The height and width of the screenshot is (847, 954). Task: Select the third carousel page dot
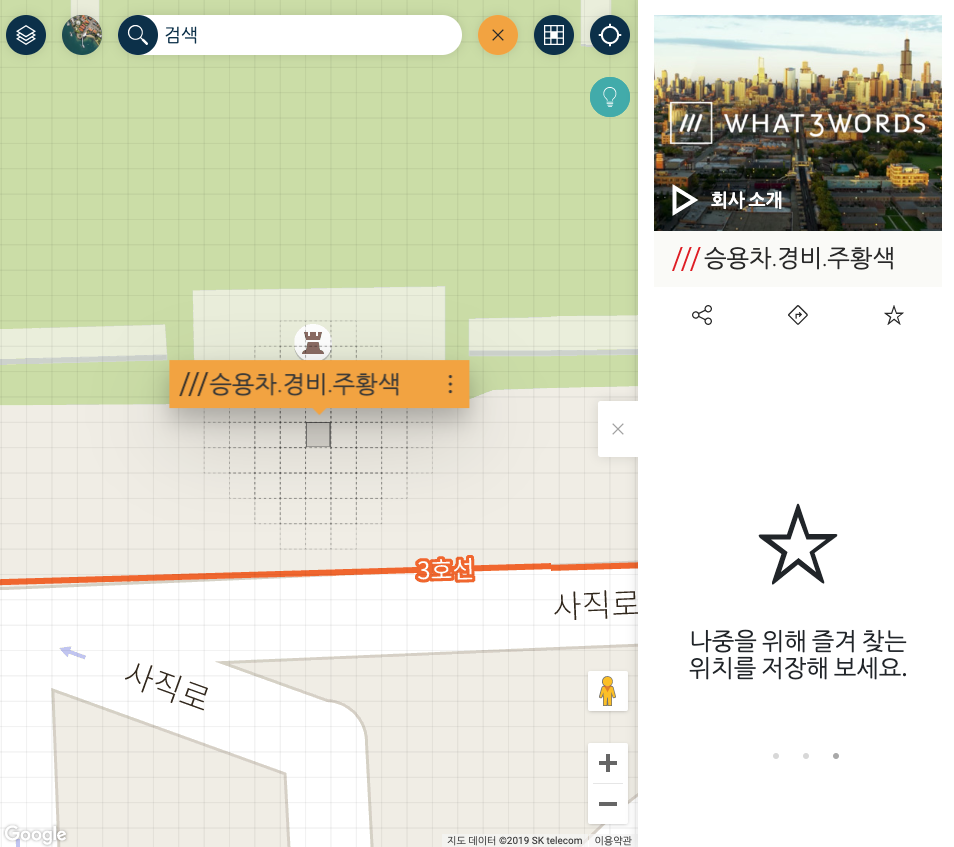tap(836, 756)
